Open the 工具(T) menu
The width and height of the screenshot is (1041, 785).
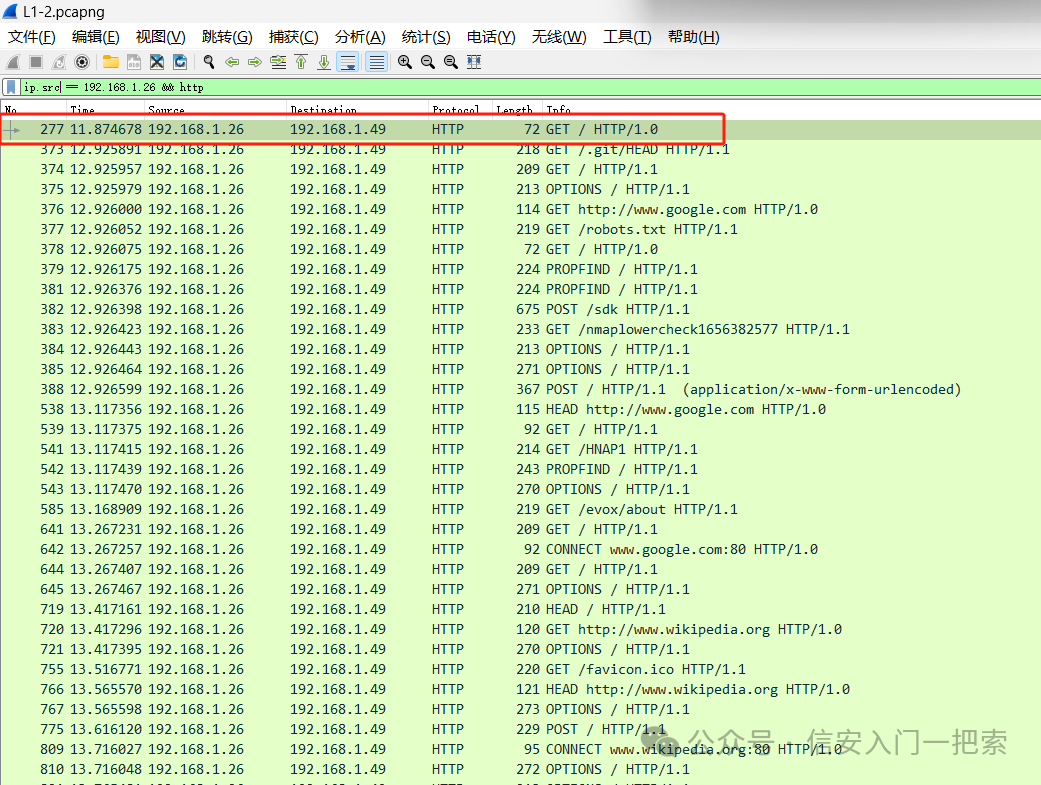coord(627,37)
